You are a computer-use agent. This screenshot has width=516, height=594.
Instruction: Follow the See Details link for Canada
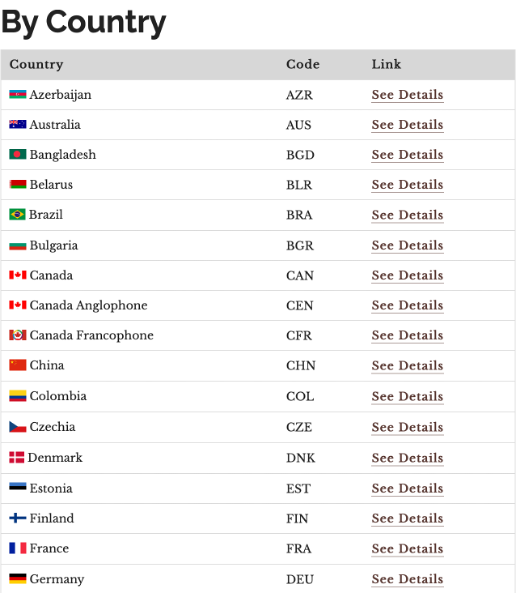point(407,275)
